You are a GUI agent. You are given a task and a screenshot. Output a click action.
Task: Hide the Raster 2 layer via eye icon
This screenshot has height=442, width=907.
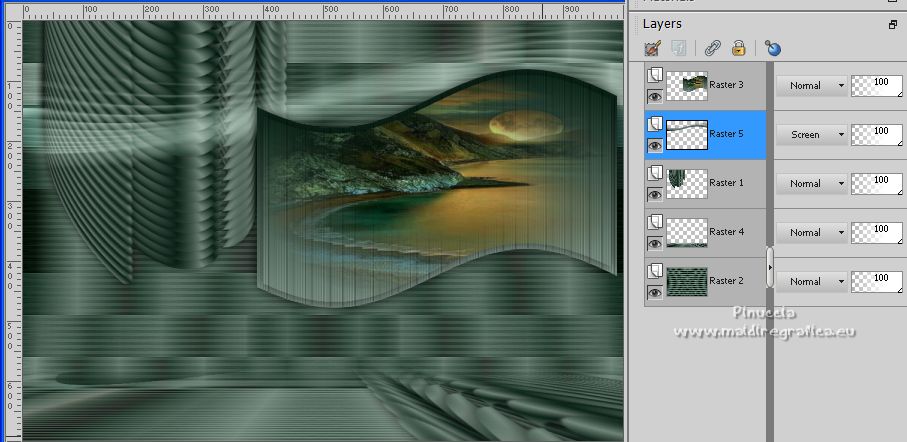(x=655, y=293)
